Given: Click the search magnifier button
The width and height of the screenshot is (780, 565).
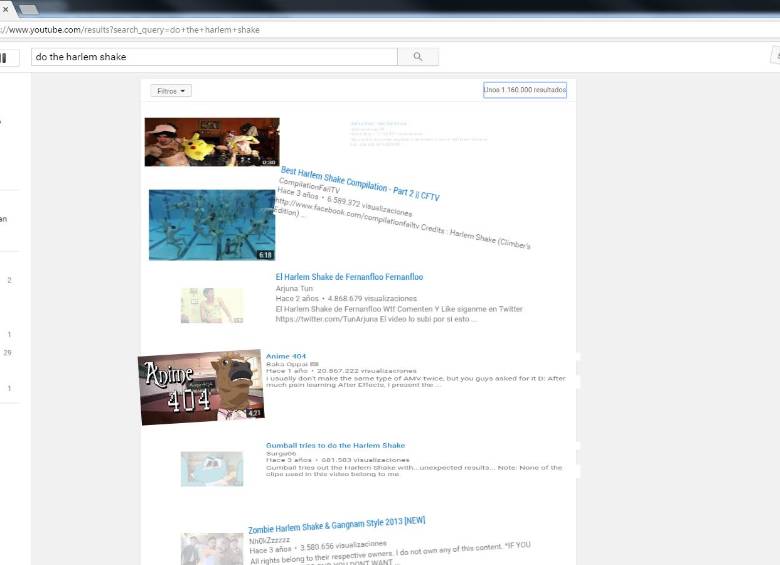Looking at the screenshot, I should [418, 57].
